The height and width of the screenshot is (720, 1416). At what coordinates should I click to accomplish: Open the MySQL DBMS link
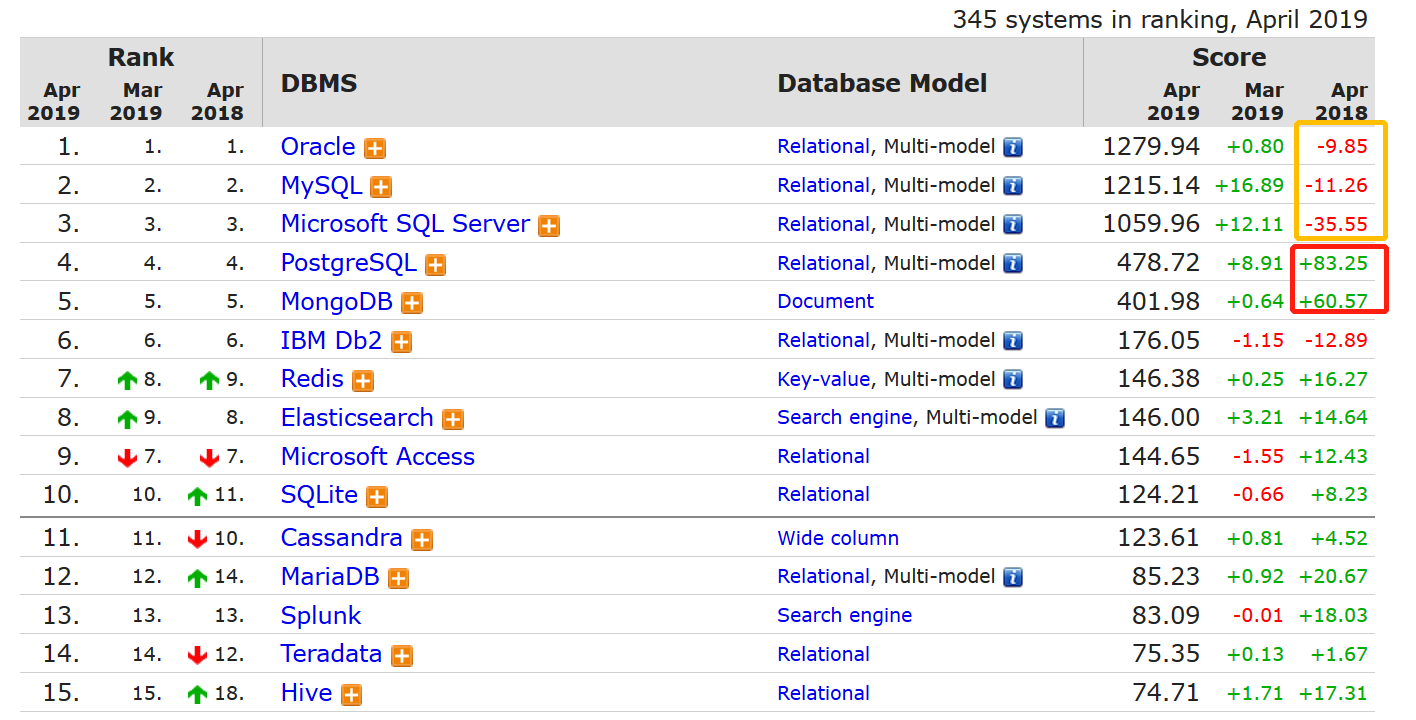tap(321, 186)
